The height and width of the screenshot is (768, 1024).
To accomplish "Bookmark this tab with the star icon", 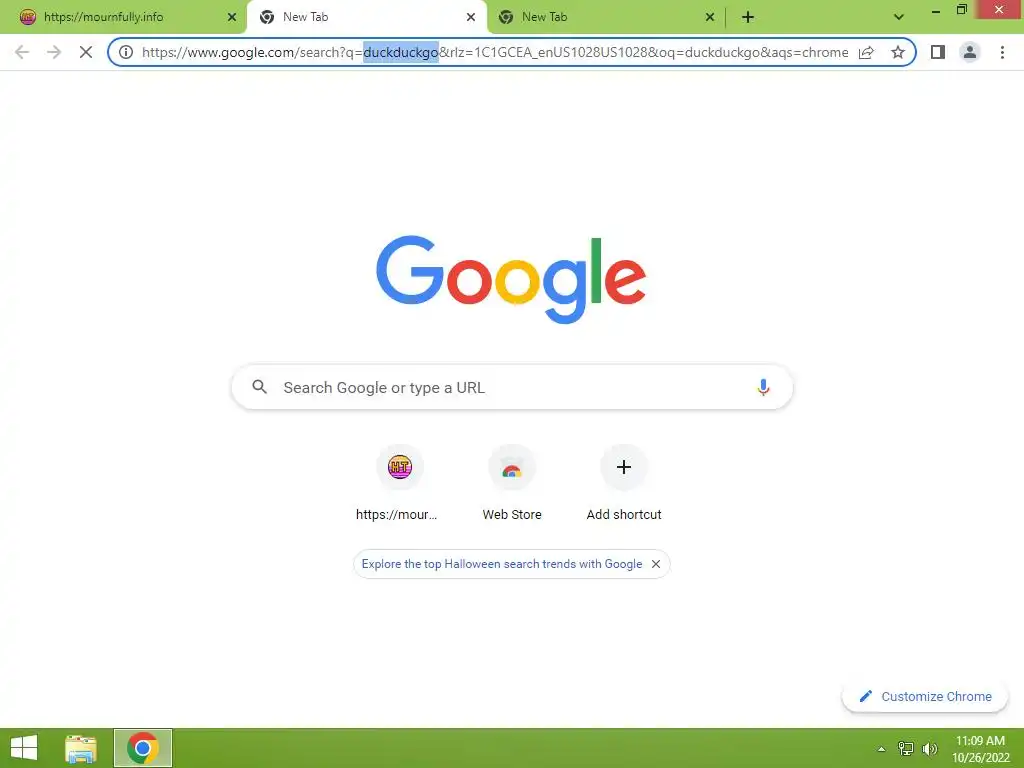I will point(898,52).
